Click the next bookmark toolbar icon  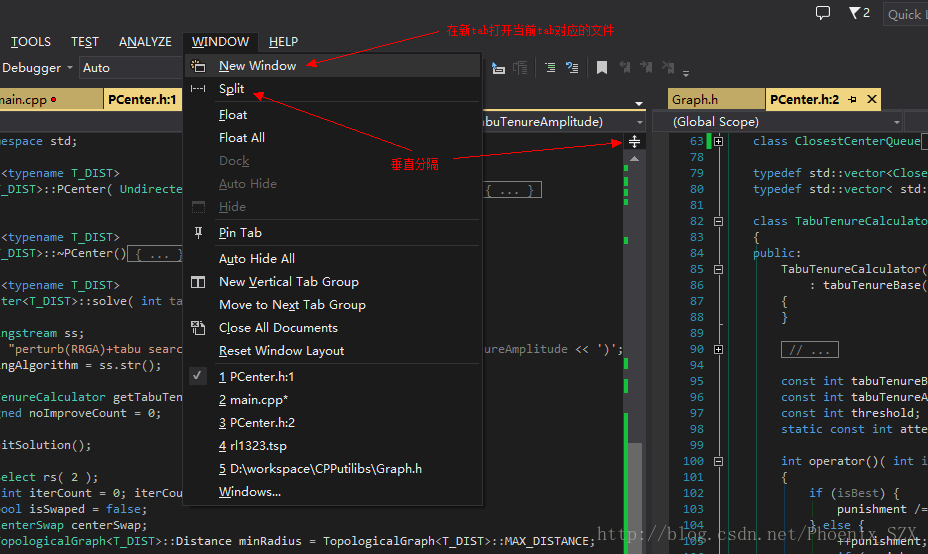tap(646, 67)
